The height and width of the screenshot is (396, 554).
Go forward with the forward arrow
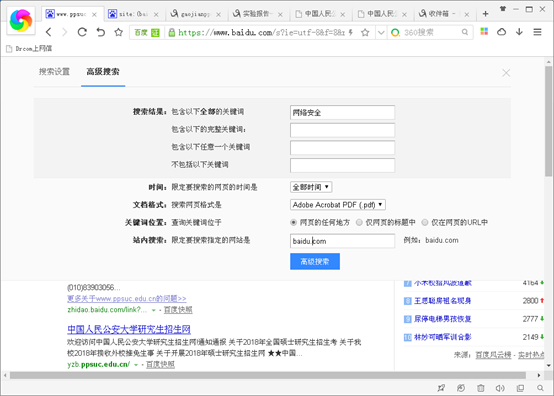64,32
